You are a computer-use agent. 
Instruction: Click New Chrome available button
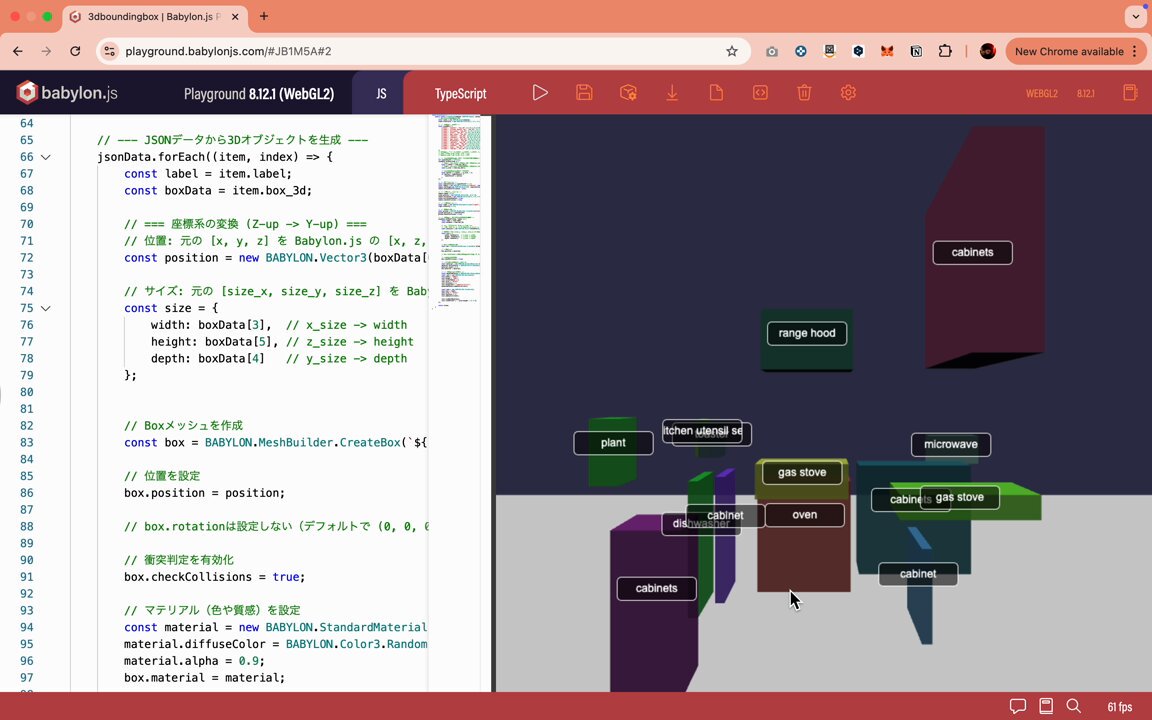pos(1076,51)
